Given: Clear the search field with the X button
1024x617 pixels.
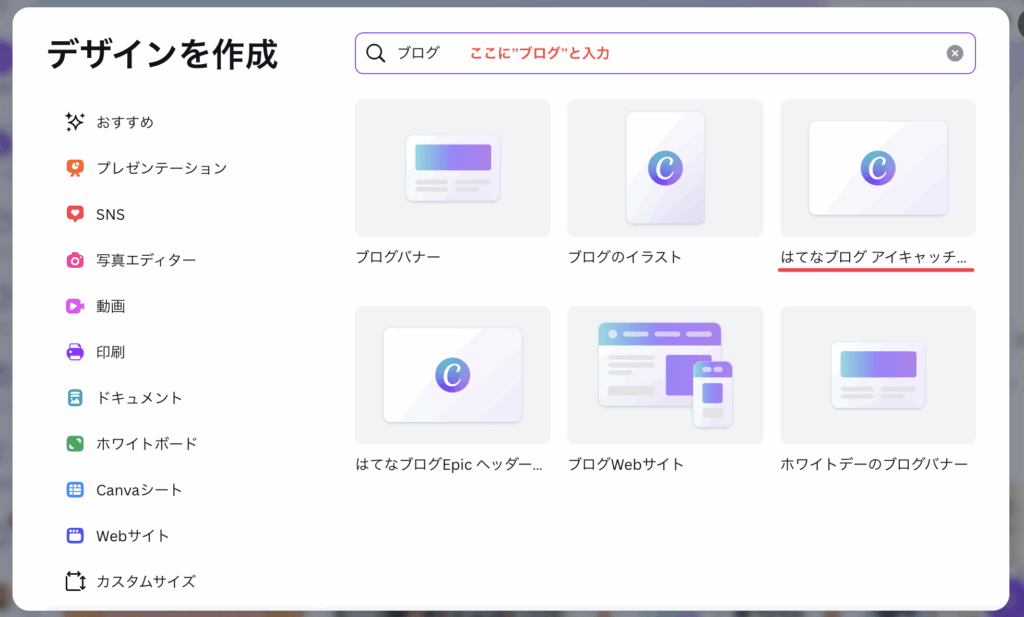Looking at the screenshot, I should coord(955,53).
